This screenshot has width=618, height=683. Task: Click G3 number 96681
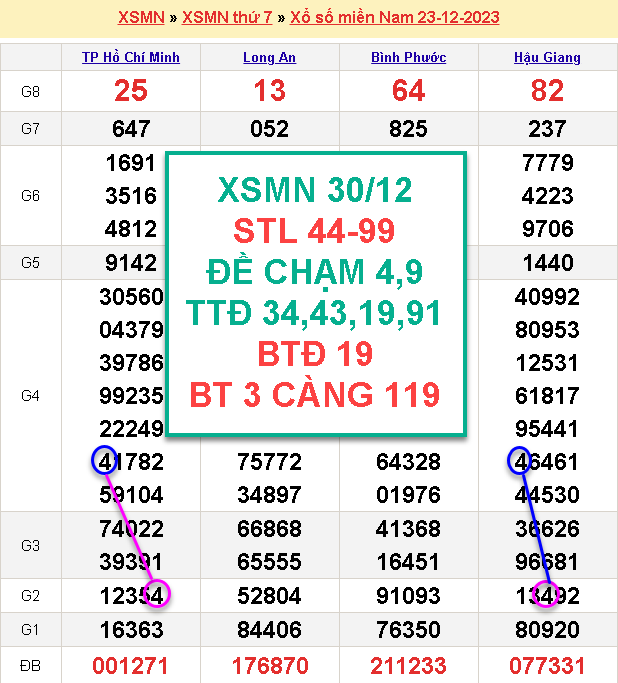[547, 562]
